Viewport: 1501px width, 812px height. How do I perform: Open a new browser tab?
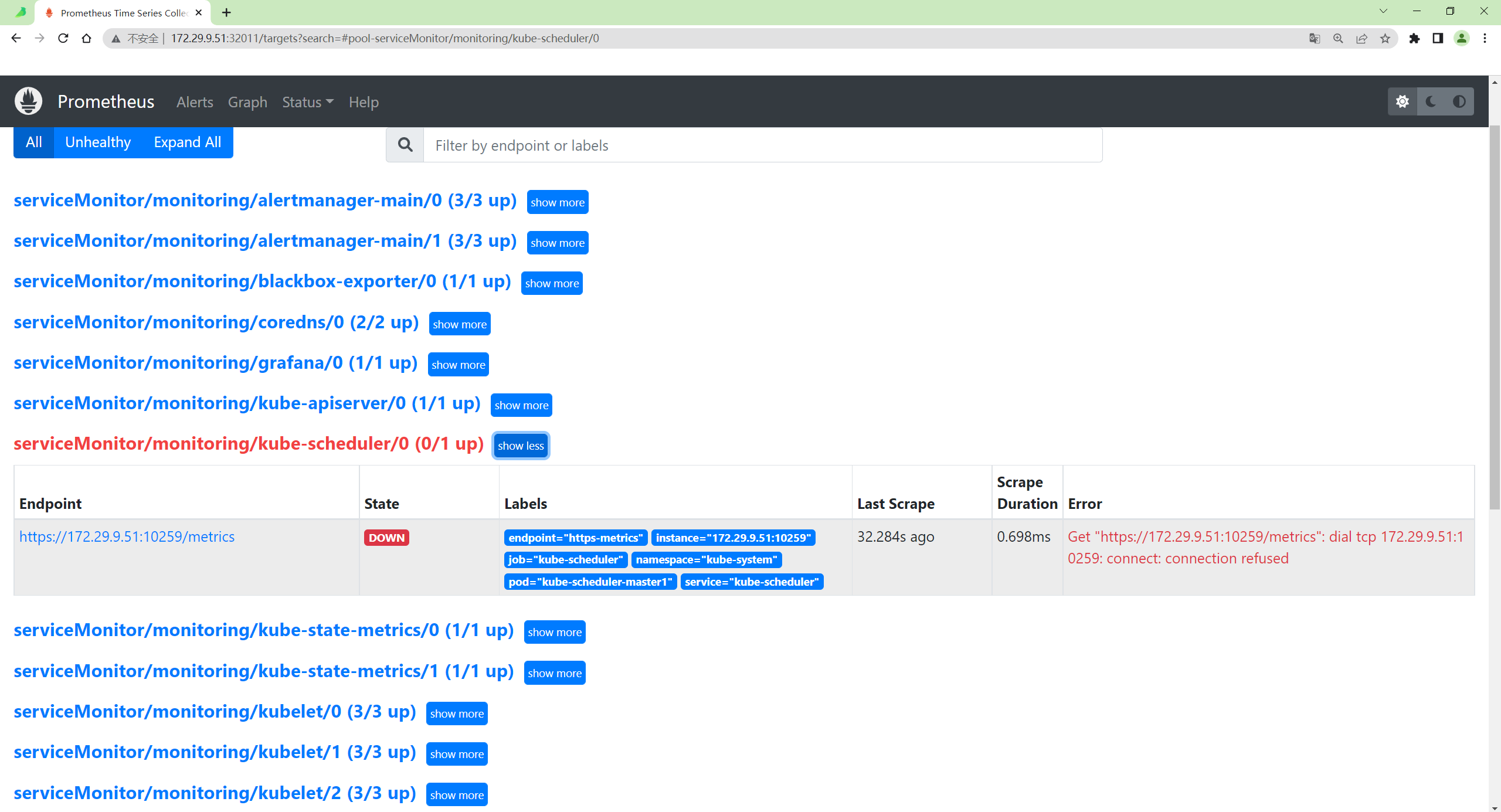click(x=226, y=12)
